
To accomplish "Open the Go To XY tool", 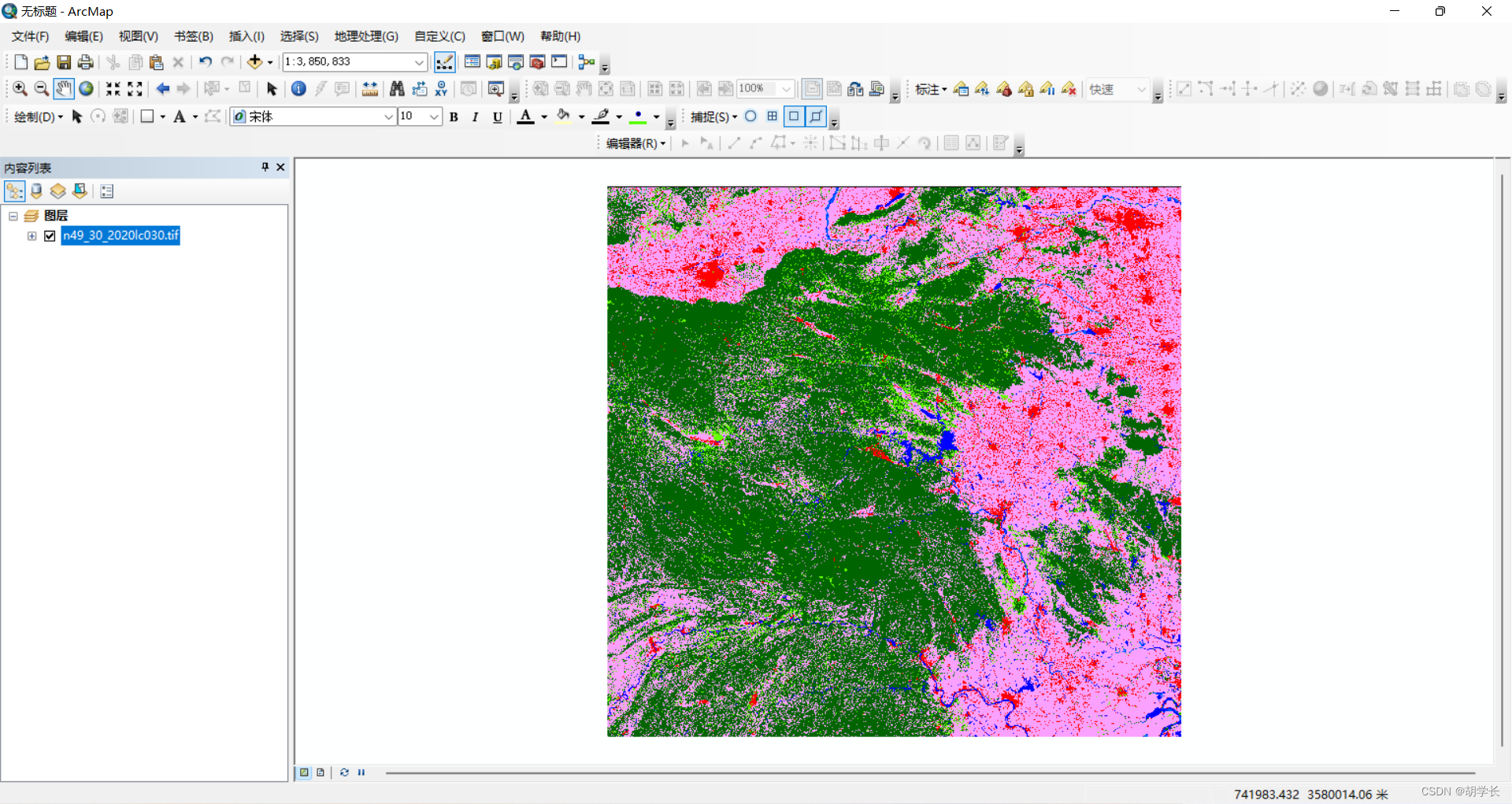I will [441, 88].
